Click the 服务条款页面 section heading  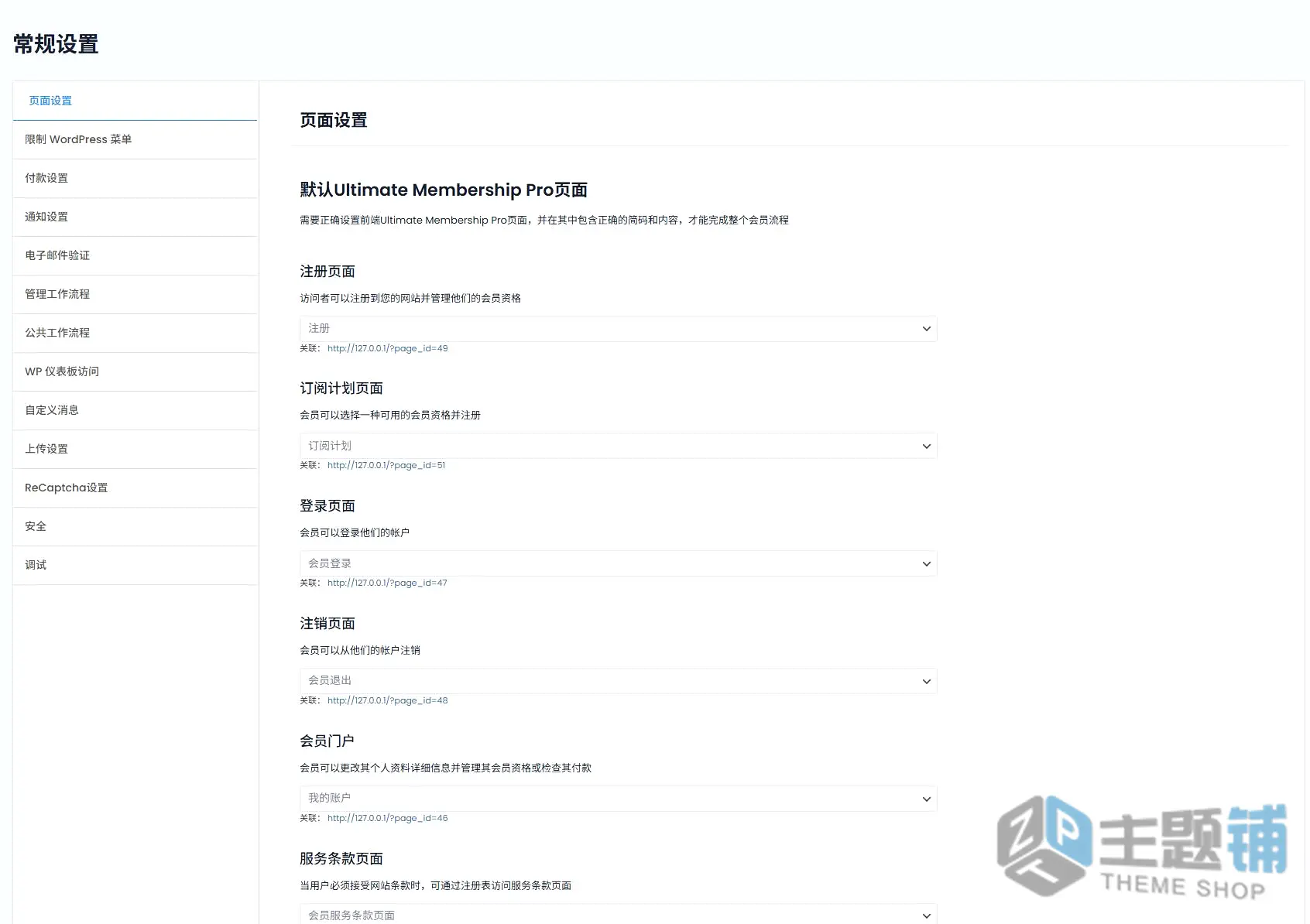(341, 859)
